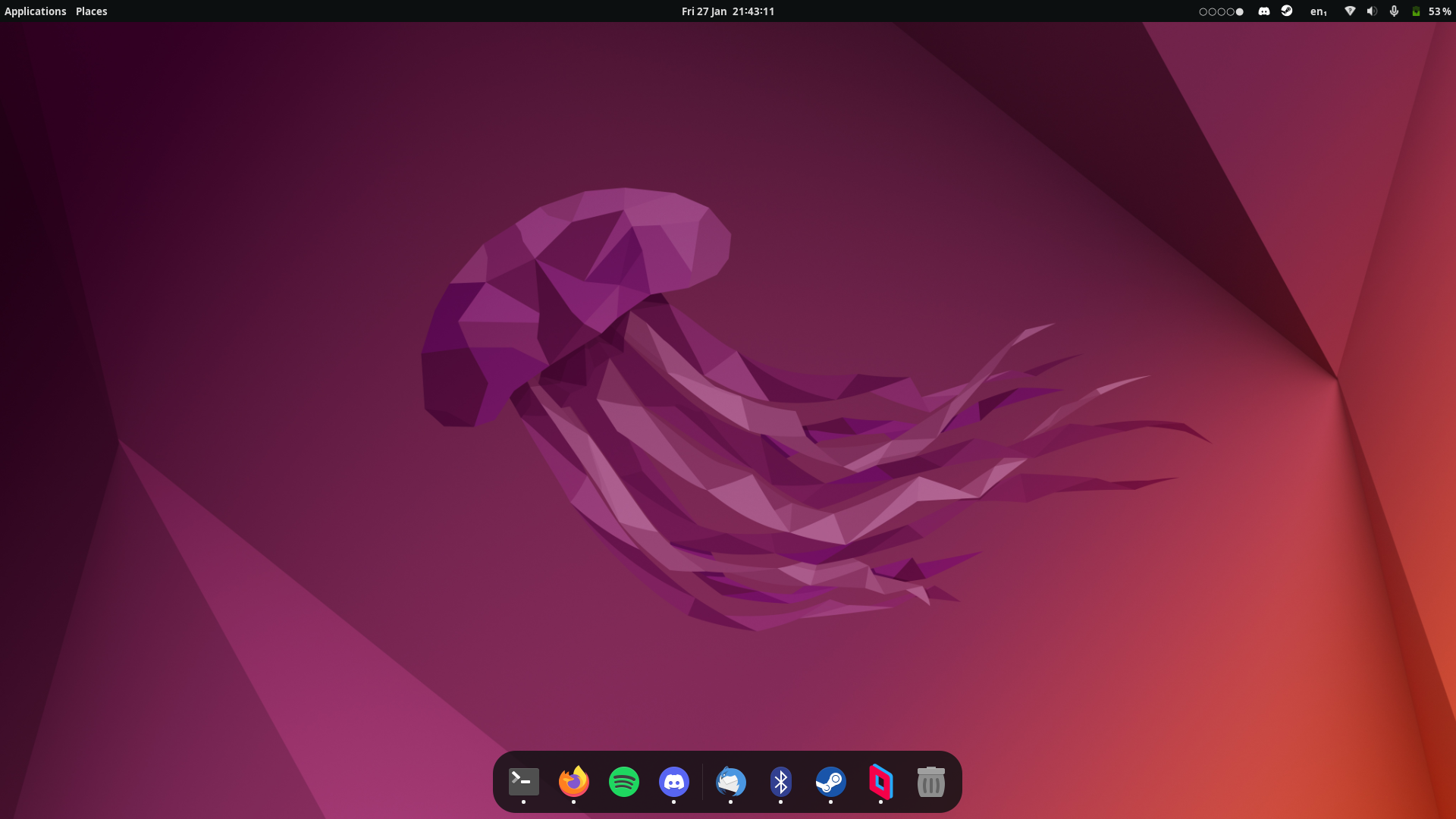This screenshot has width=1456, height=819.
Task: Open the Trash from the dock
Action: [930, 782]
